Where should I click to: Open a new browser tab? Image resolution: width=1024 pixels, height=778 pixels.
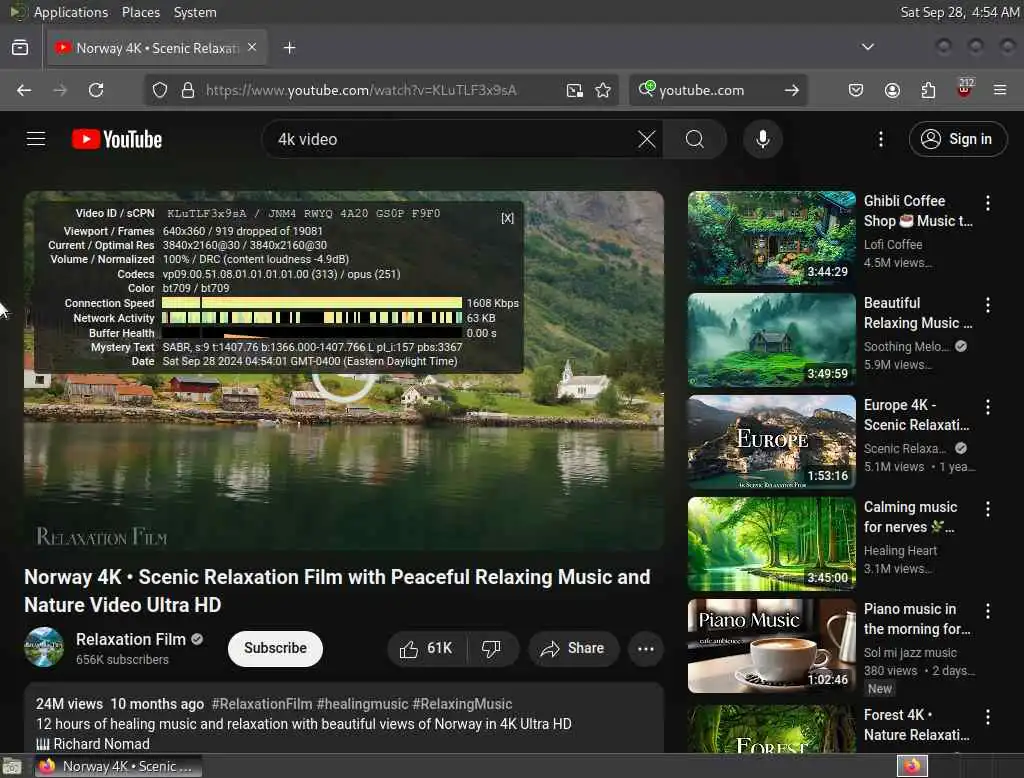[x=289, y=48]
